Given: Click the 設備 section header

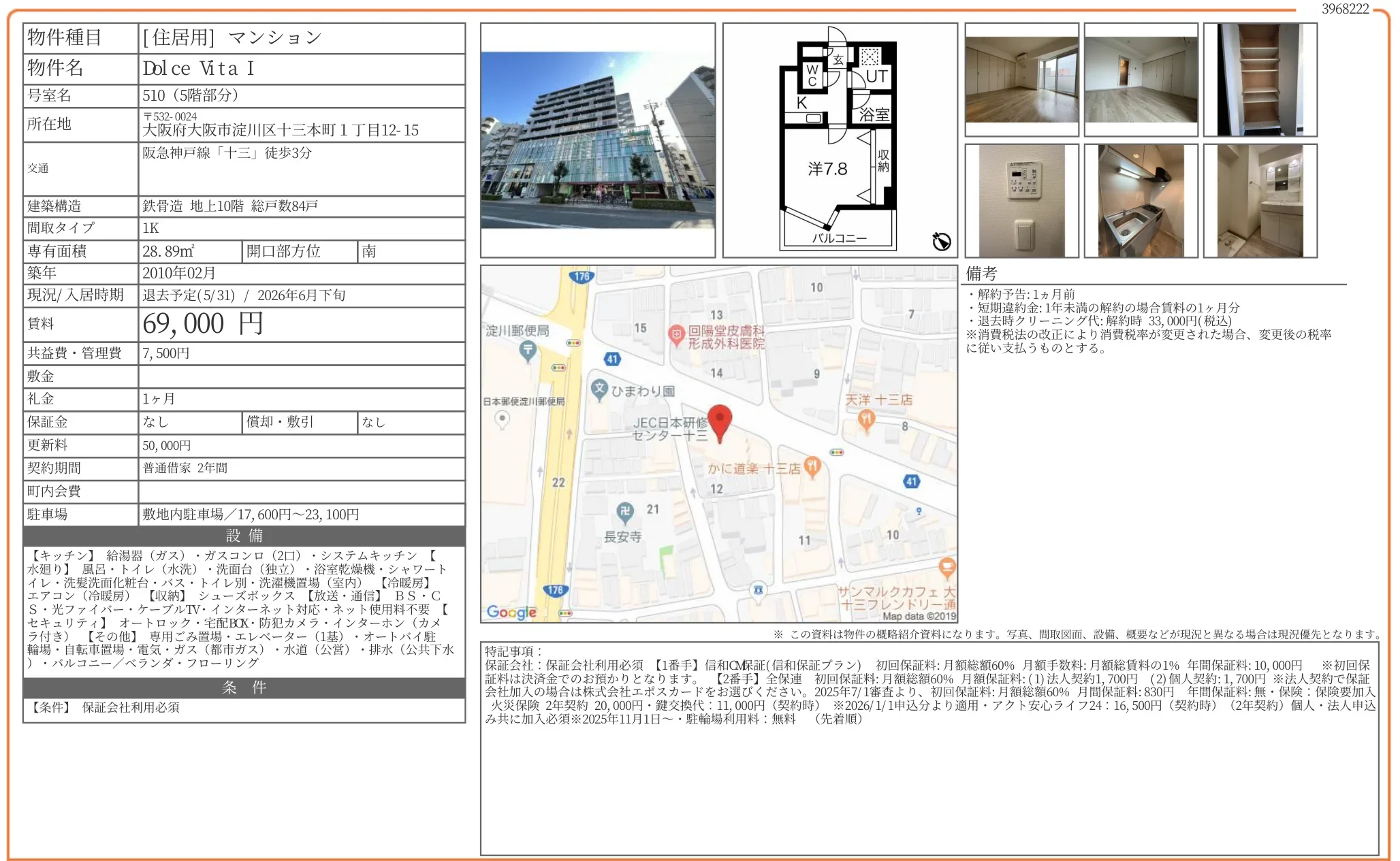Looking at the screenshot, I should point(244,536).
